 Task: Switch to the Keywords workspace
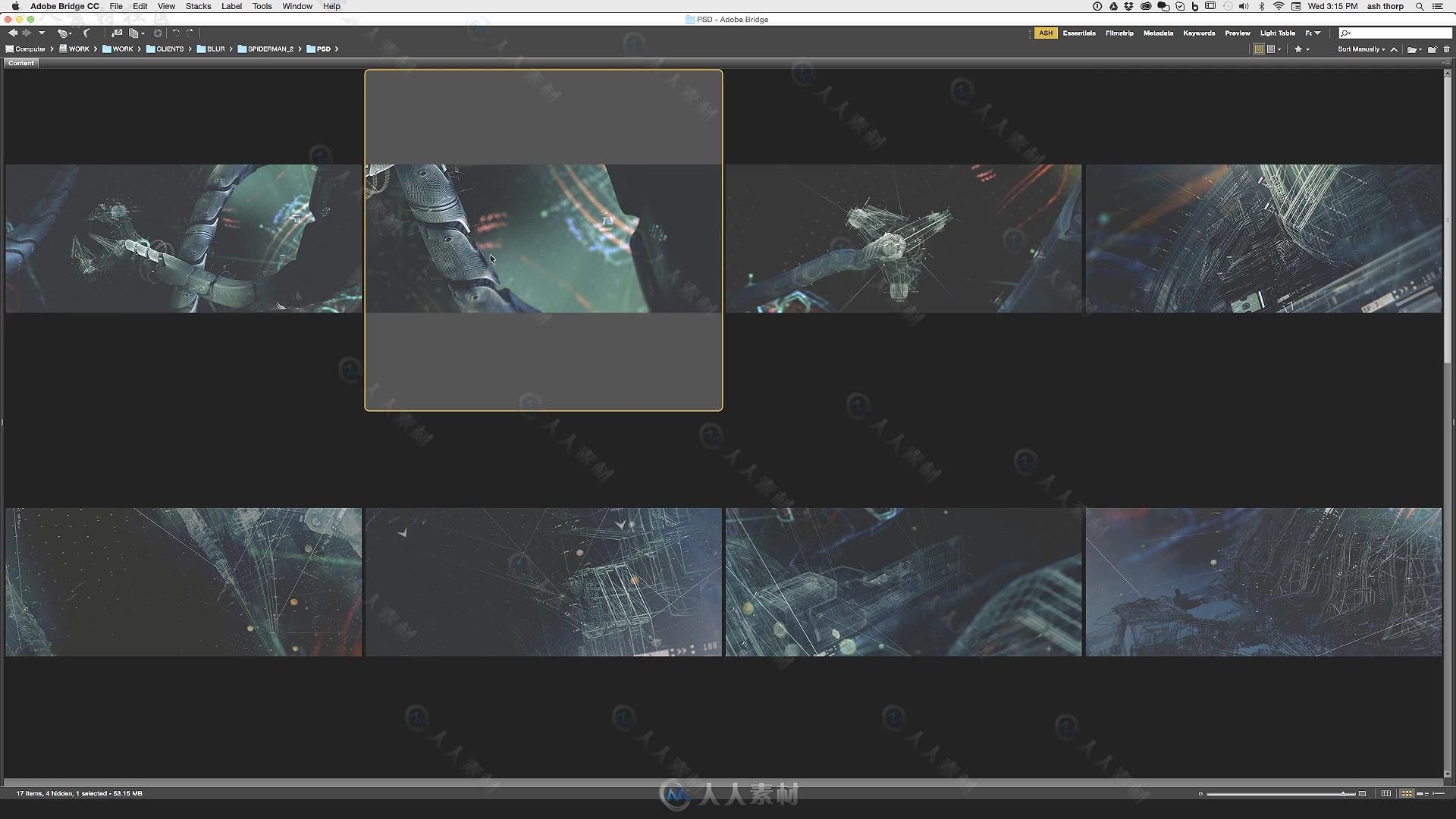click(x=1199, y=33)
